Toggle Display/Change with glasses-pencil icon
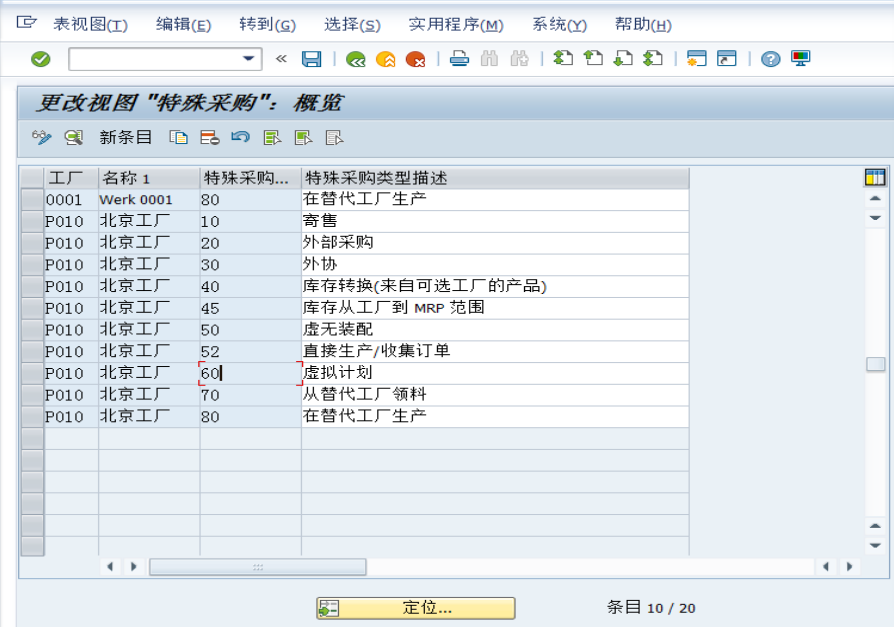Screen dimensions: 894x627 coord(42,137)
